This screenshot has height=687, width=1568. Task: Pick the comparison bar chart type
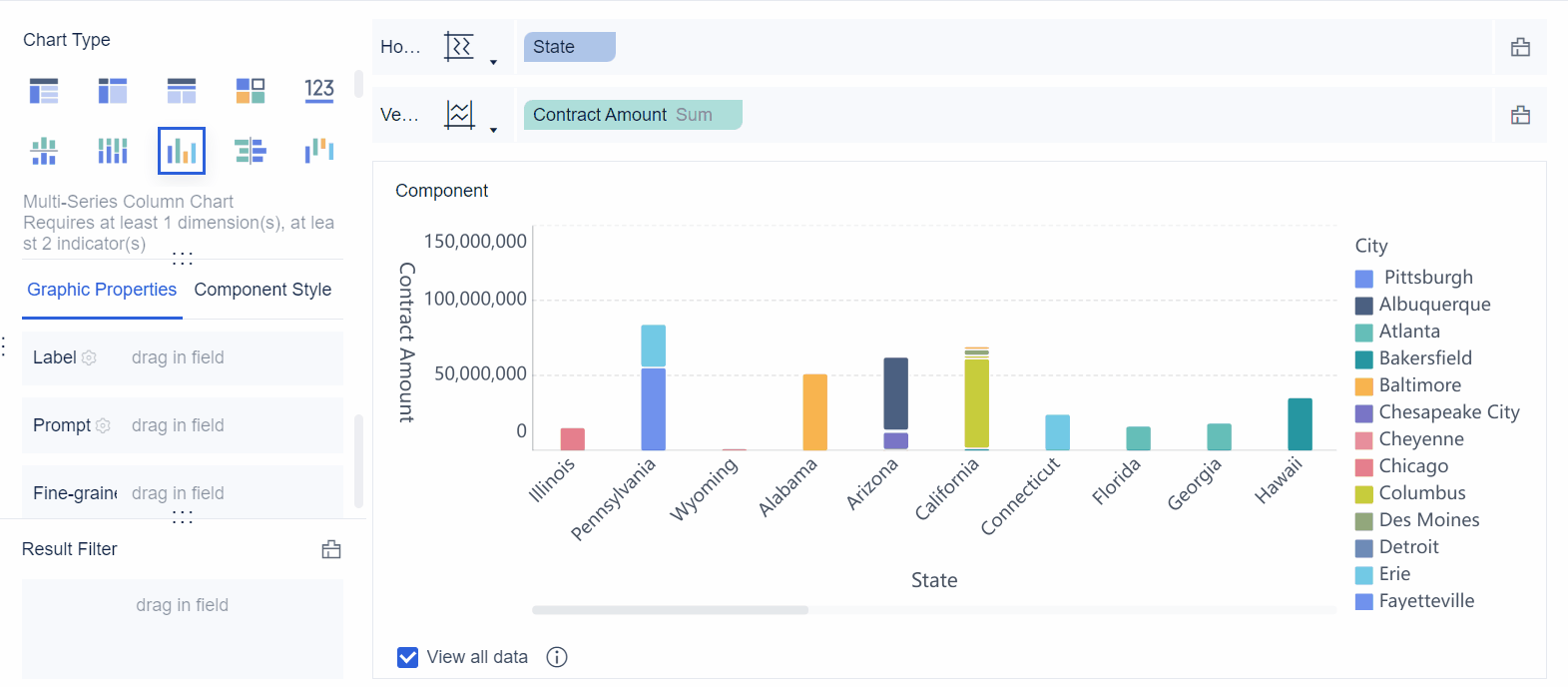coord(251,151)
